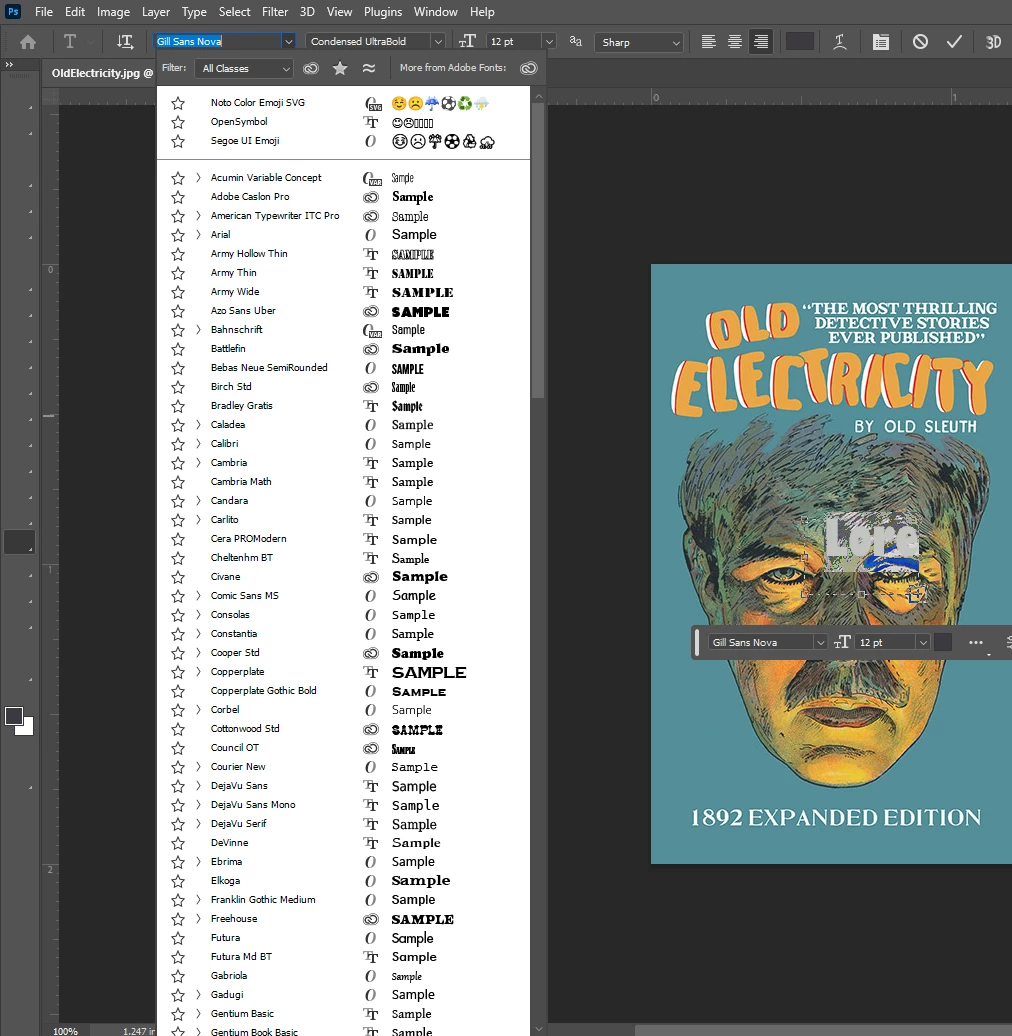Right align text
Image resolution: width=1012 pixels, height=1036 pixels.
pyautogui.click(x=761, y=42)
